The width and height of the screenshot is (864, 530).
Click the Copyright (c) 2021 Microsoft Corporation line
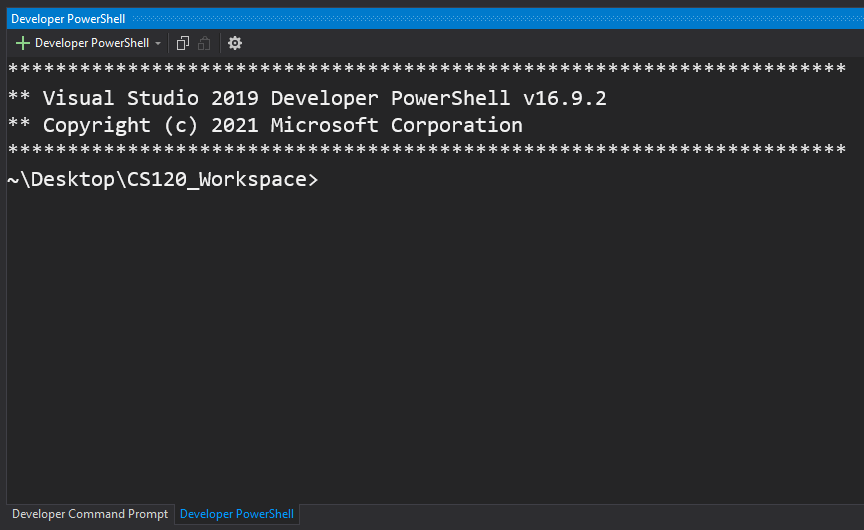(266, 125)
